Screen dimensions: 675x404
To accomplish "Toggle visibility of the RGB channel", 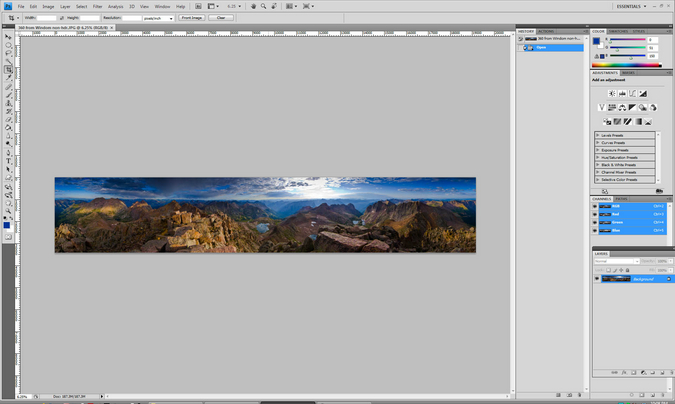I will 595,206.
